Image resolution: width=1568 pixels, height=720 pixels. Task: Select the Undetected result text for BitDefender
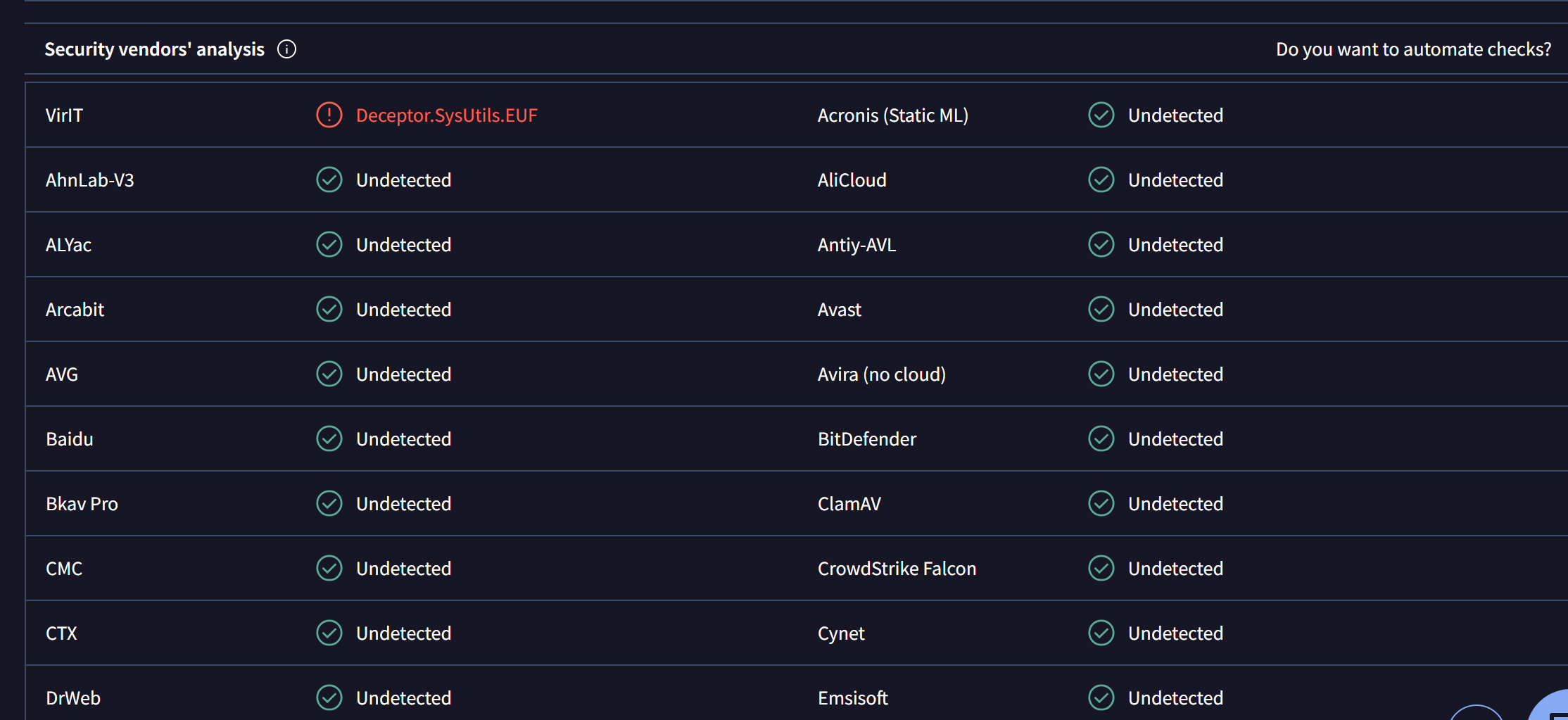1175,439
